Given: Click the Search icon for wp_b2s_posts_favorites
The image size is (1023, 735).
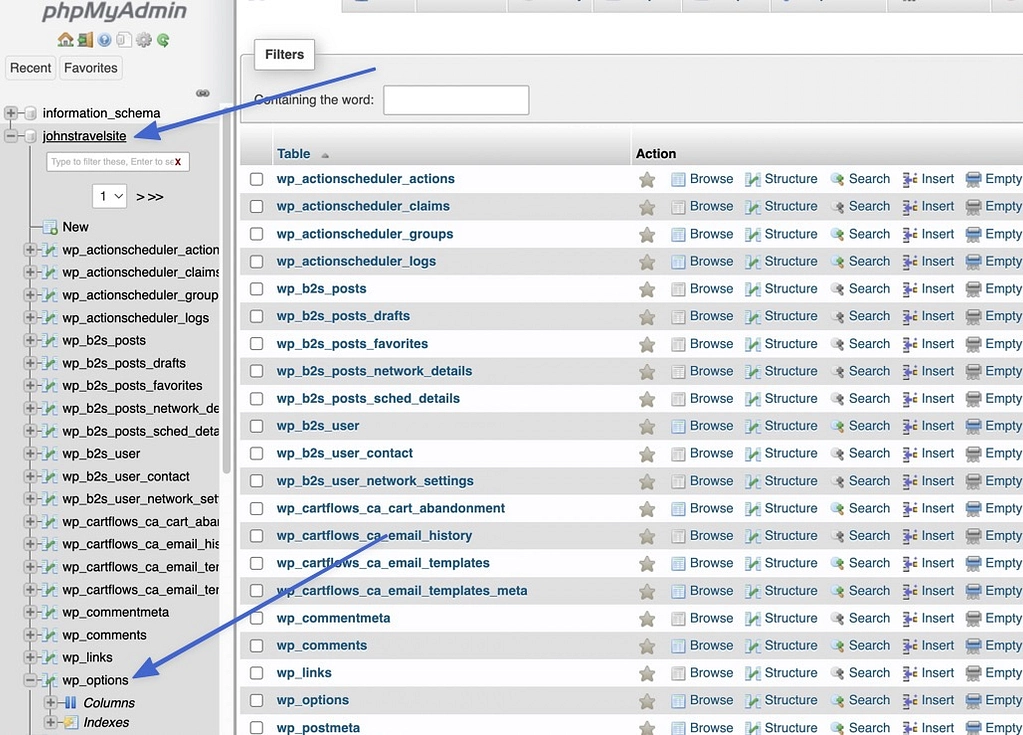Looking at the screenshot, I should pos(838,344).
